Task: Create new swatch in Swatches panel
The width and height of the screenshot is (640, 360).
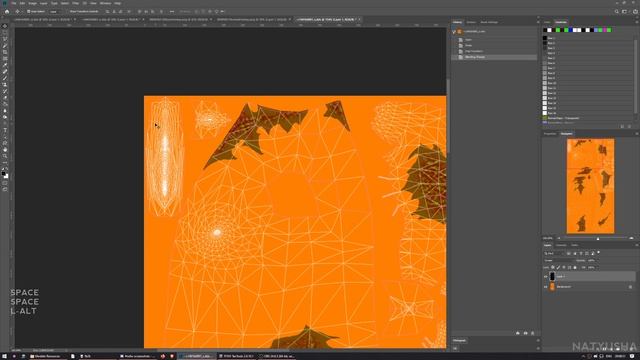Action: coord(622,127)
